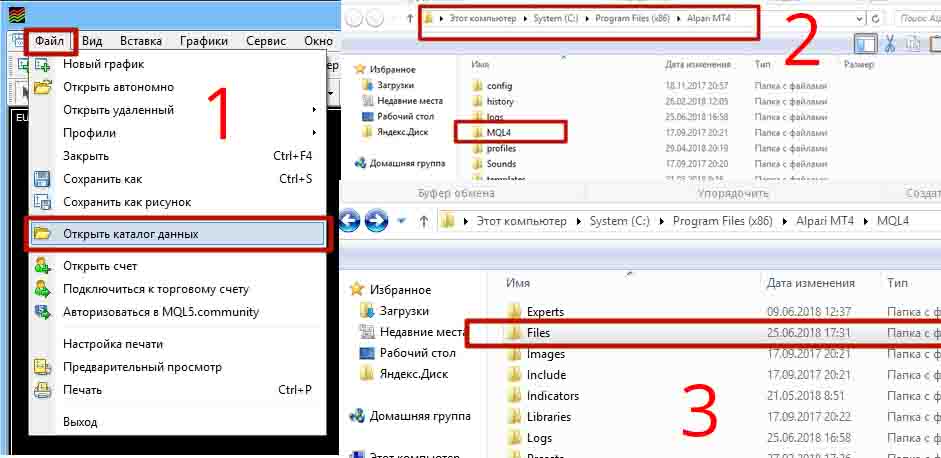Viewport: 941px width, 458px height.
Task: Select Яндекс.Диск in lower navigation pane
Action: [x=412, y=374]
